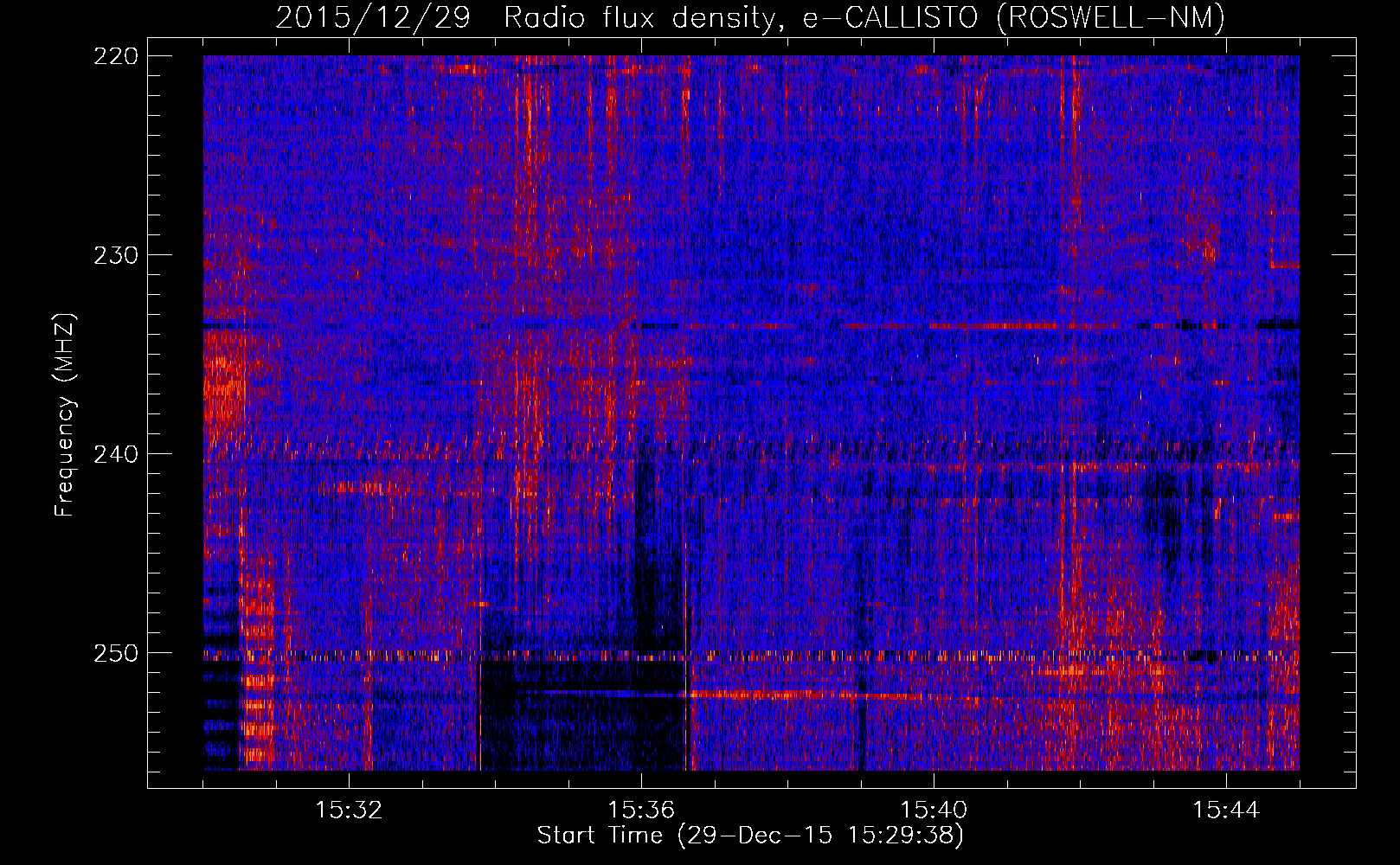The width and height of the screenshot is (1400, 865).
Task: Click the 'Frequency (MHZ)' y-axis label
Action: [65, 414]
